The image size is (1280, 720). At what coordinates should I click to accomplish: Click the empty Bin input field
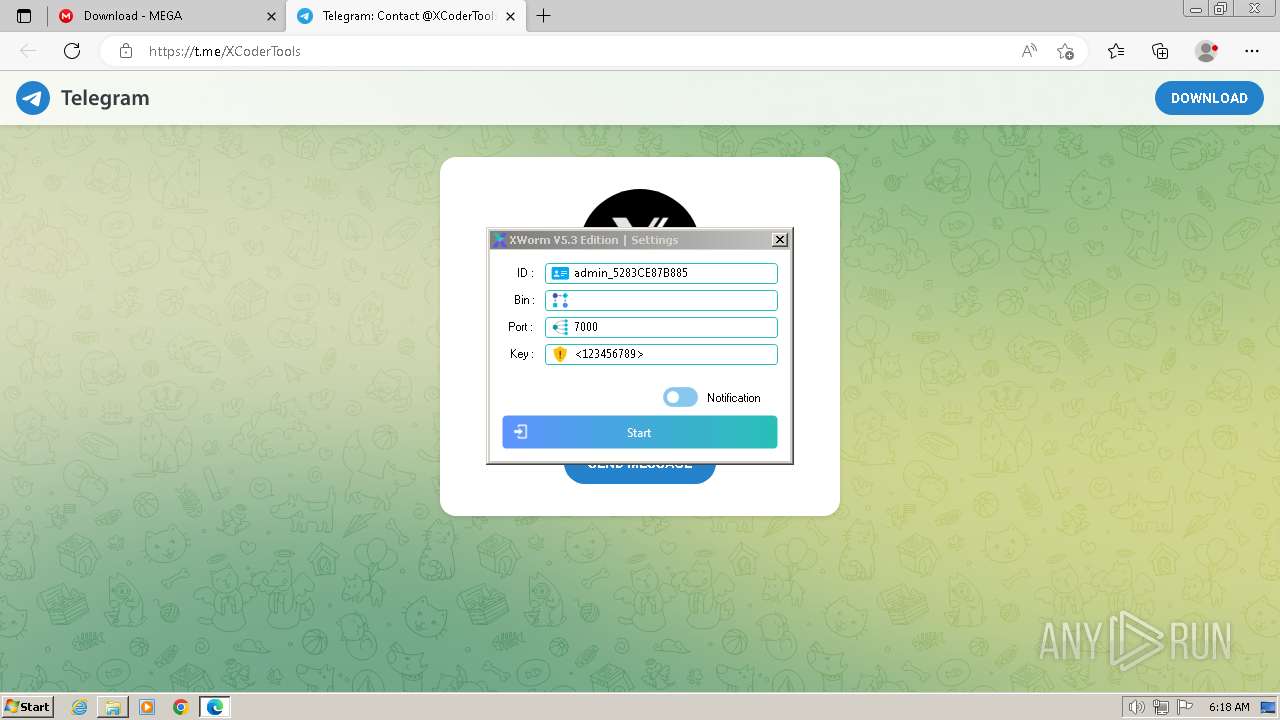tap(661, 300)
